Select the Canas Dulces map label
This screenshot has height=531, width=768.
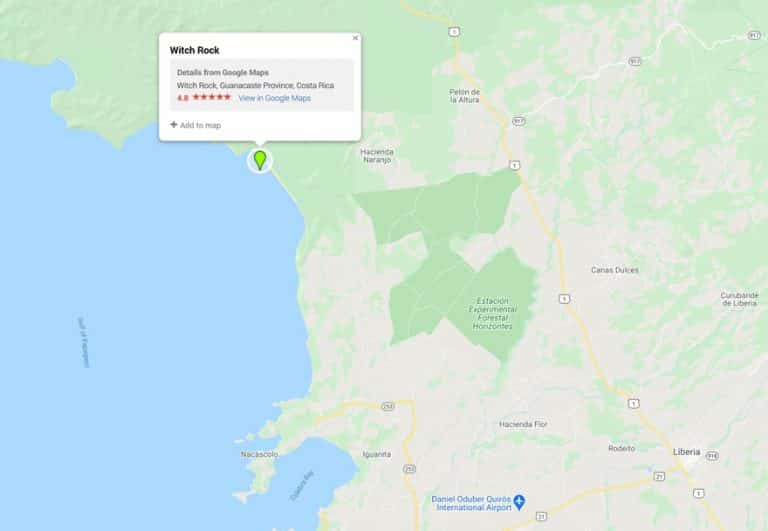615,270
